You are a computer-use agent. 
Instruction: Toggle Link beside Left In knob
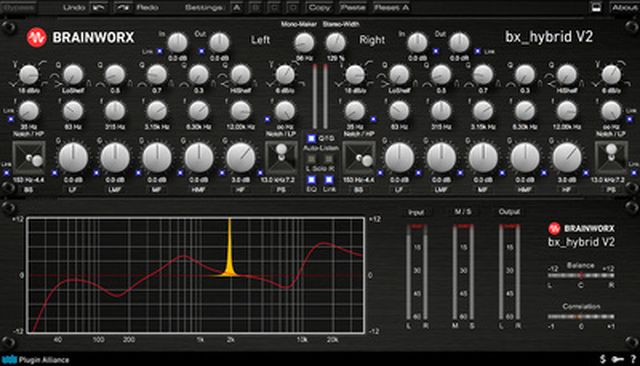click(x=160, y=51)
